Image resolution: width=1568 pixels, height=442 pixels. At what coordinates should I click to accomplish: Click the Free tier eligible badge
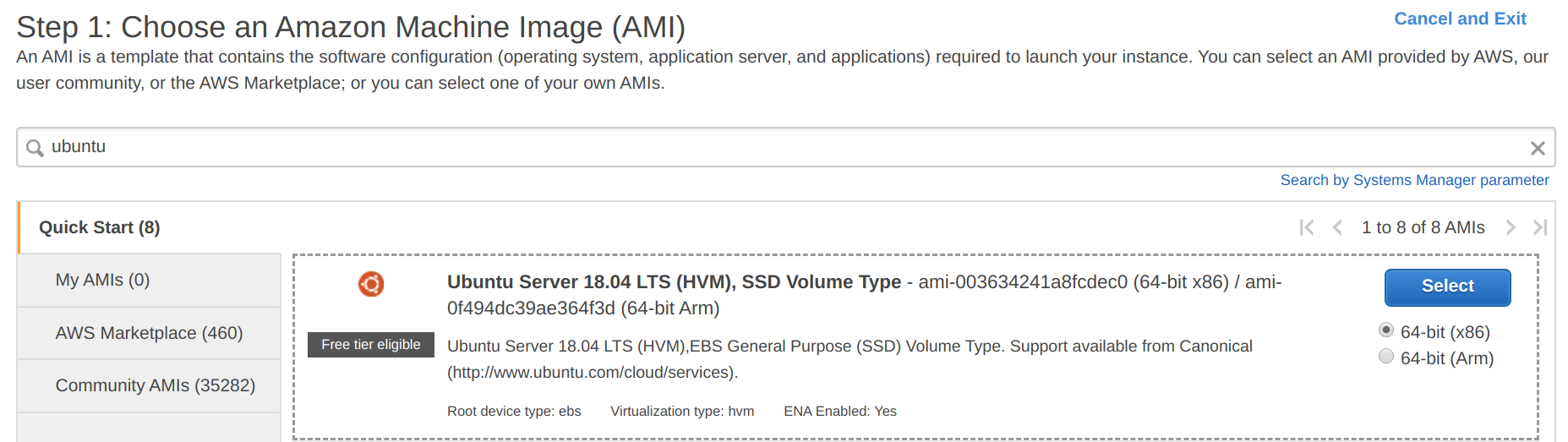(370, 345)
